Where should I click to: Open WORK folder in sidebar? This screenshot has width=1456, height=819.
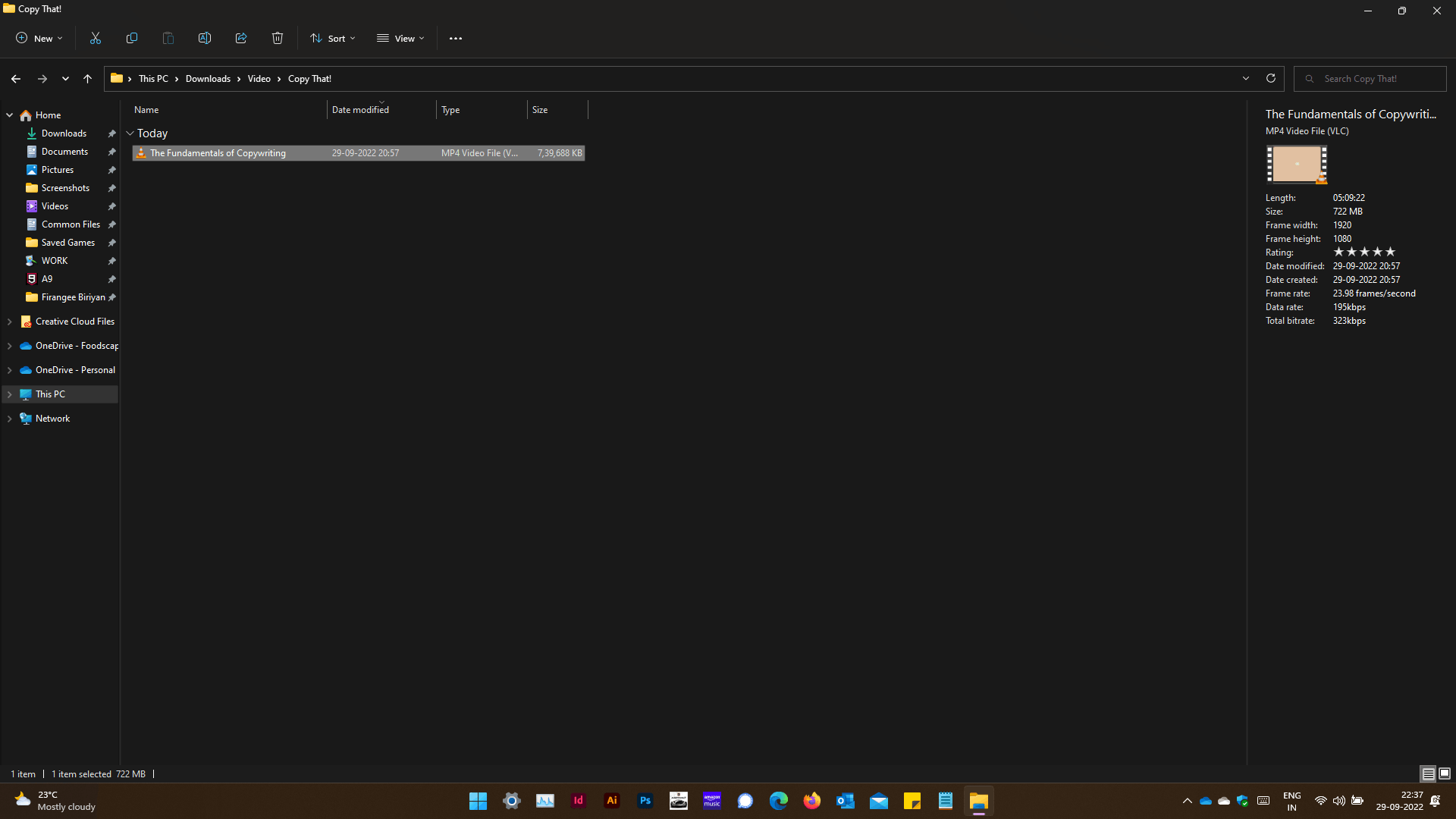pos(55,261)
